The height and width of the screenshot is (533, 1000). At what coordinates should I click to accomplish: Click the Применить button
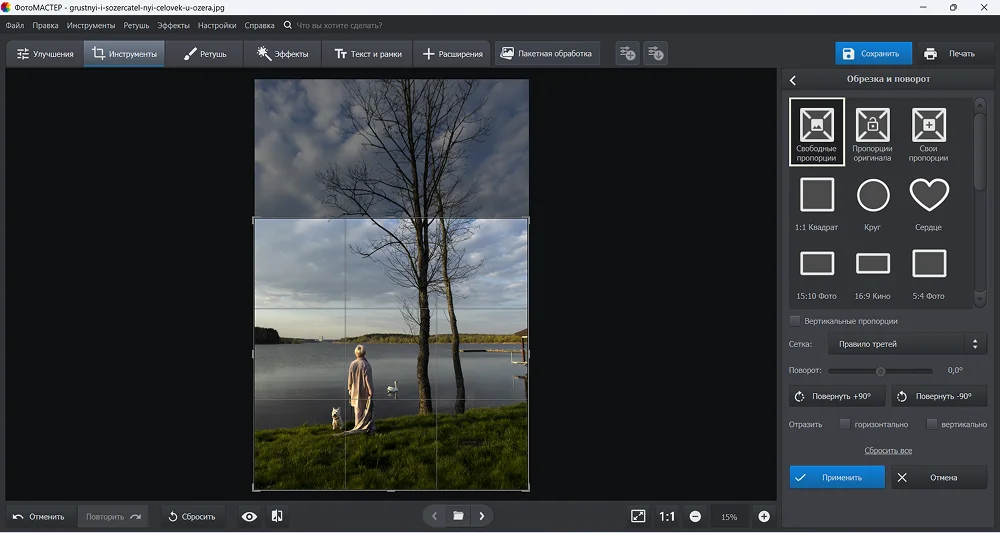837,477
